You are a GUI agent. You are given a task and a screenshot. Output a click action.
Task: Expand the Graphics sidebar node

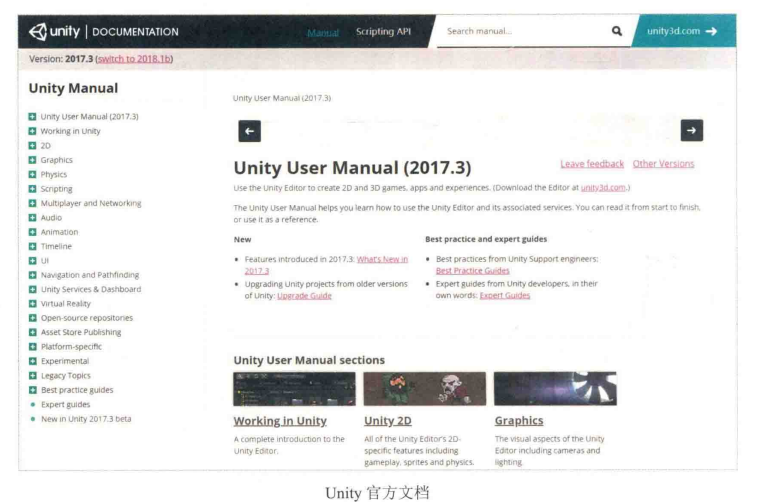tap(32, 160)
